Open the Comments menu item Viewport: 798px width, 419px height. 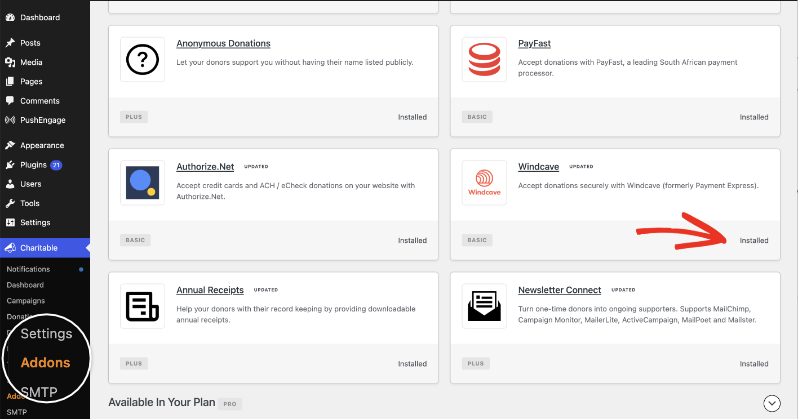click(40, 101)
